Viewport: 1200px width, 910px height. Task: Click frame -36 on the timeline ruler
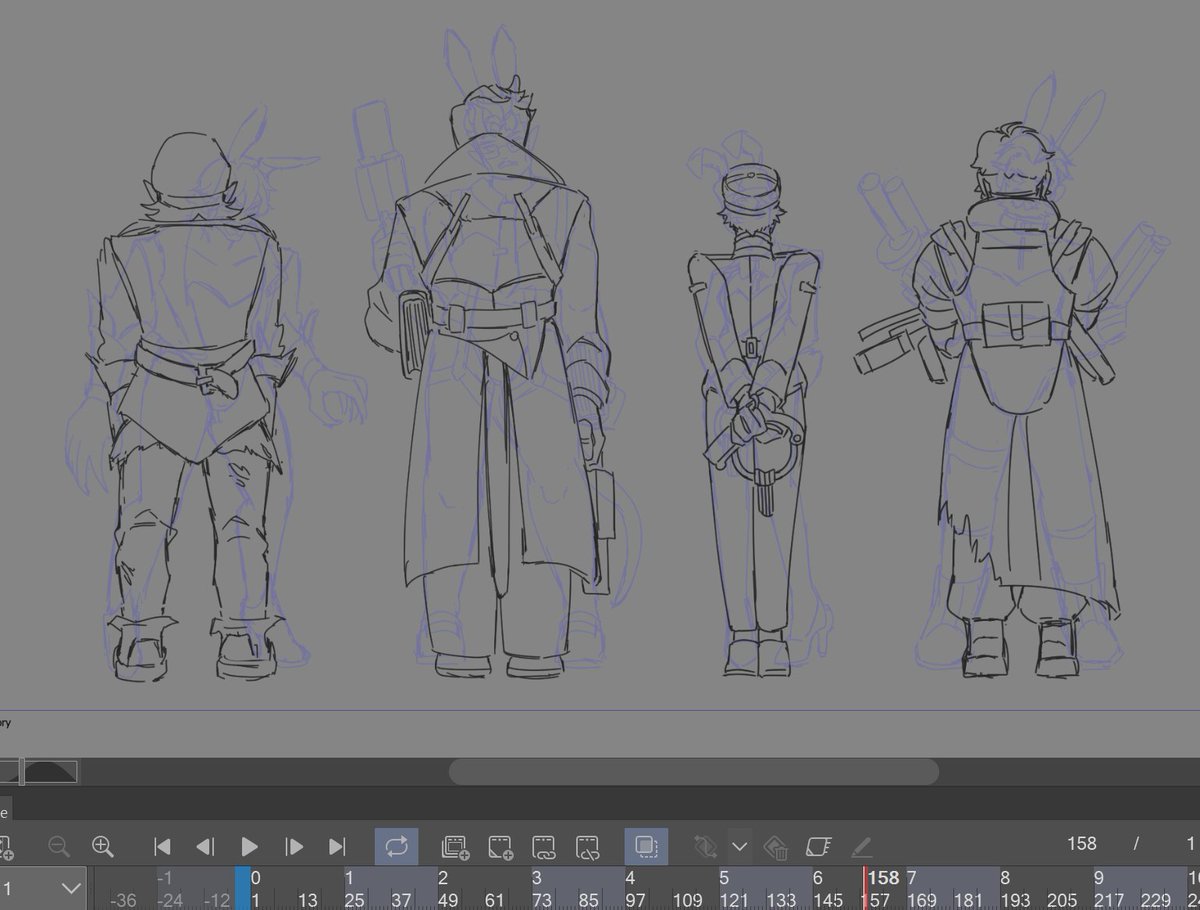click(122, 900)
